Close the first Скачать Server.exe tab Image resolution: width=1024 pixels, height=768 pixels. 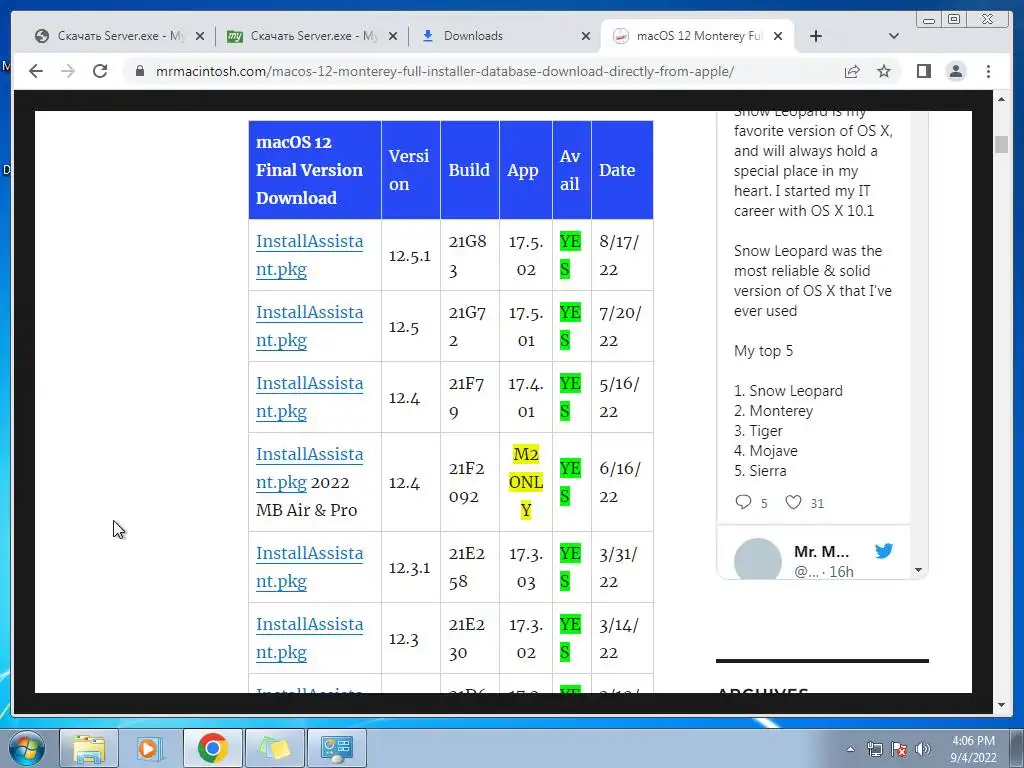[200, 36]
